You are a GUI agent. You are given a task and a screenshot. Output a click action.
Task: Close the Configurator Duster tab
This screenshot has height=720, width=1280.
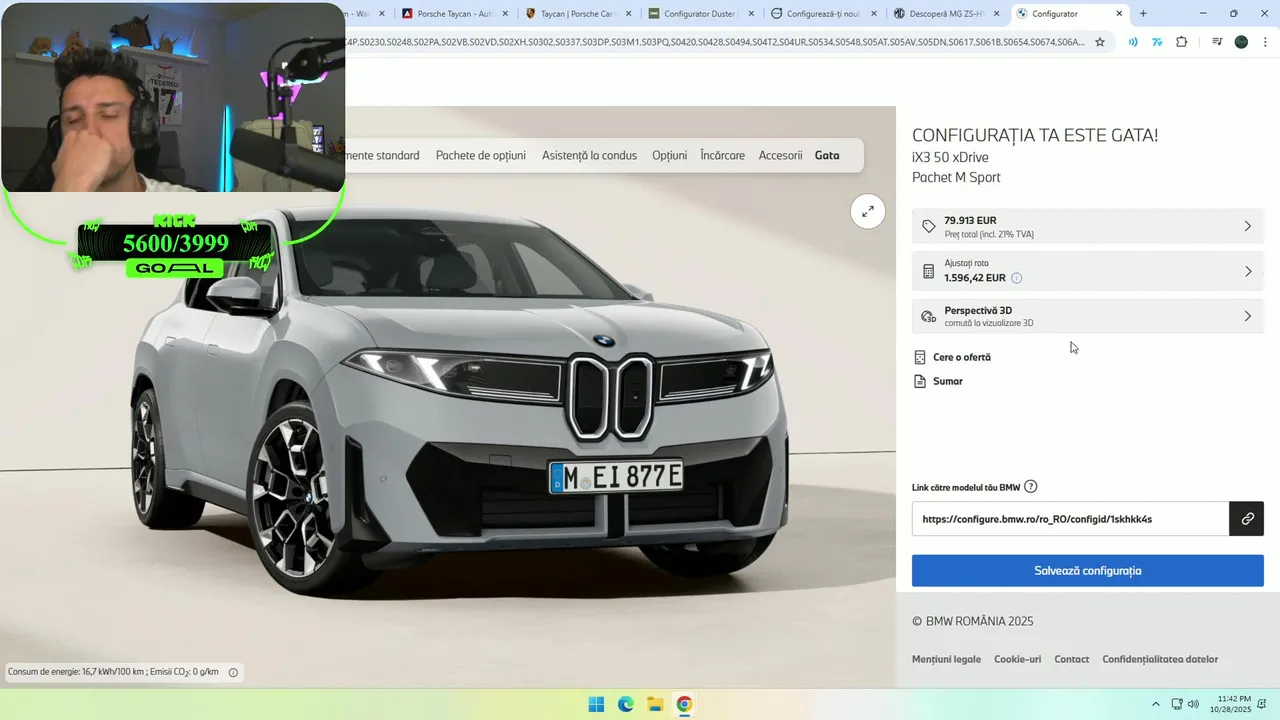751,14
